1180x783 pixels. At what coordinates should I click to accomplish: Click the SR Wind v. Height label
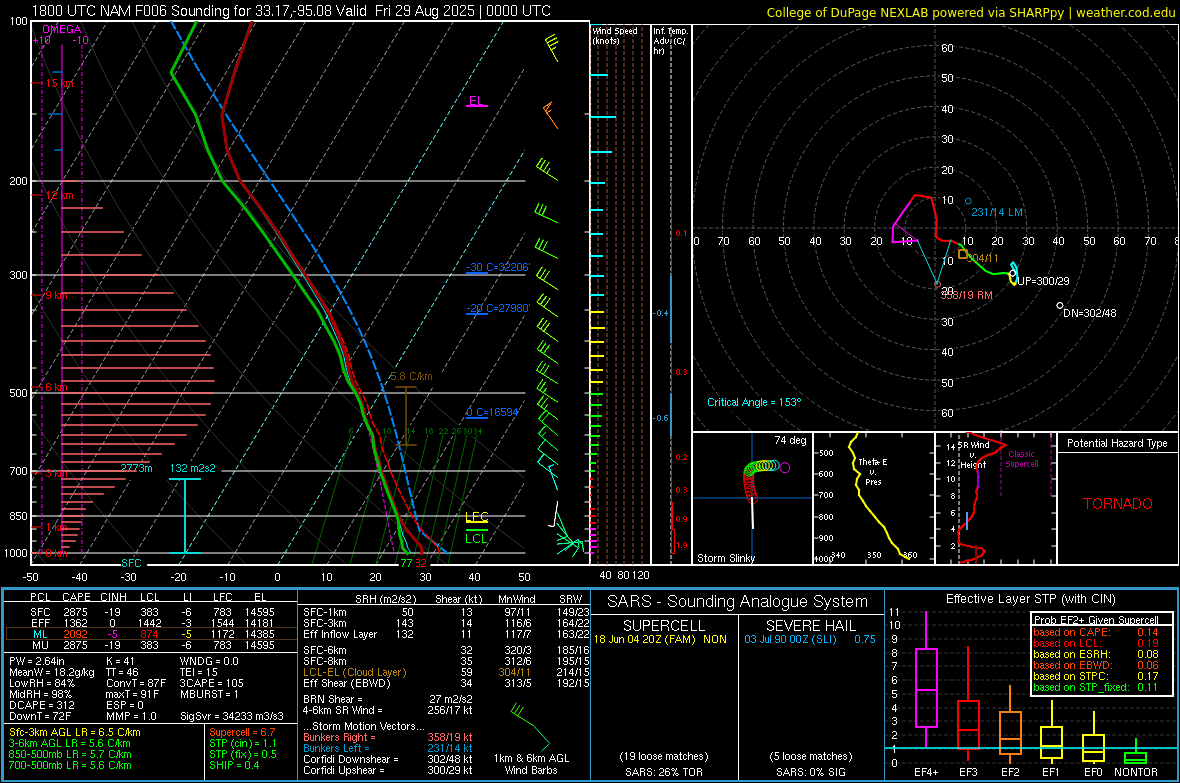(x=974, y=455)
